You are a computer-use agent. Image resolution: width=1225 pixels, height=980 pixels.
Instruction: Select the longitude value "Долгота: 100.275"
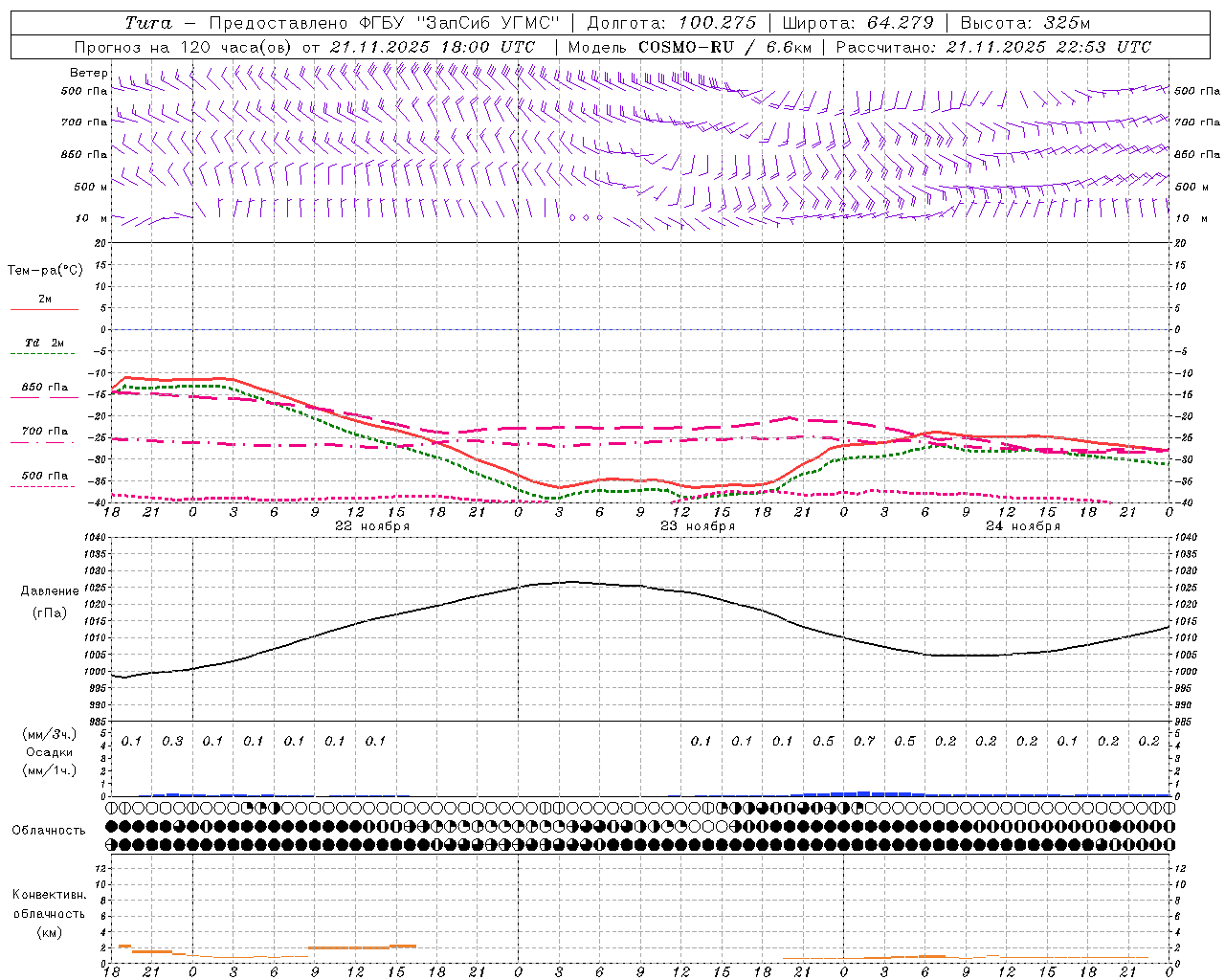click(671, 23)
